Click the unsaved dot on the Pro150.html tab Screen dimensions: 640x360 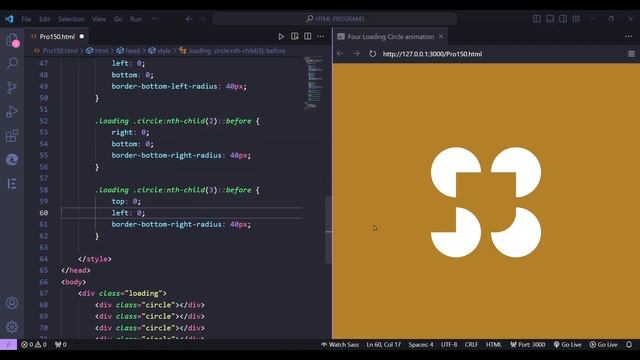click(x=82, y=36)
